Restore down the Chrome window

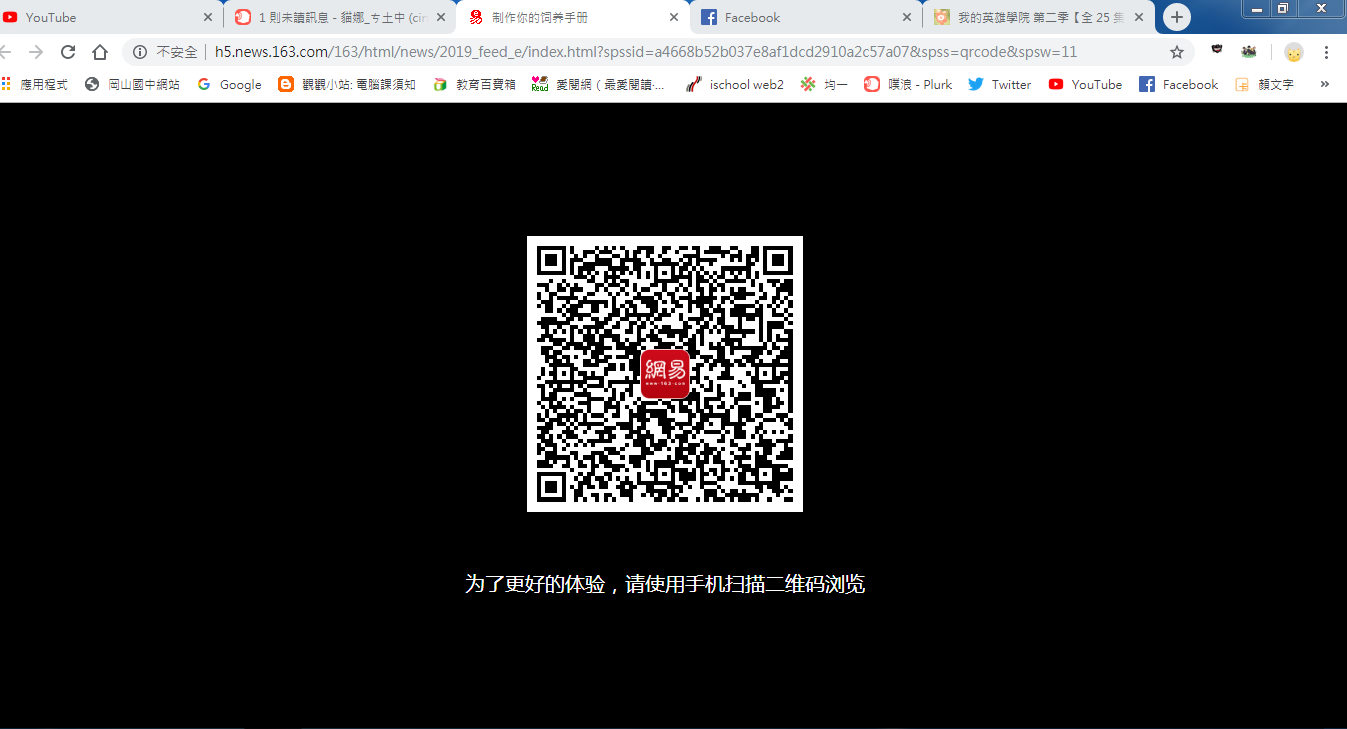click(1283, 8)
